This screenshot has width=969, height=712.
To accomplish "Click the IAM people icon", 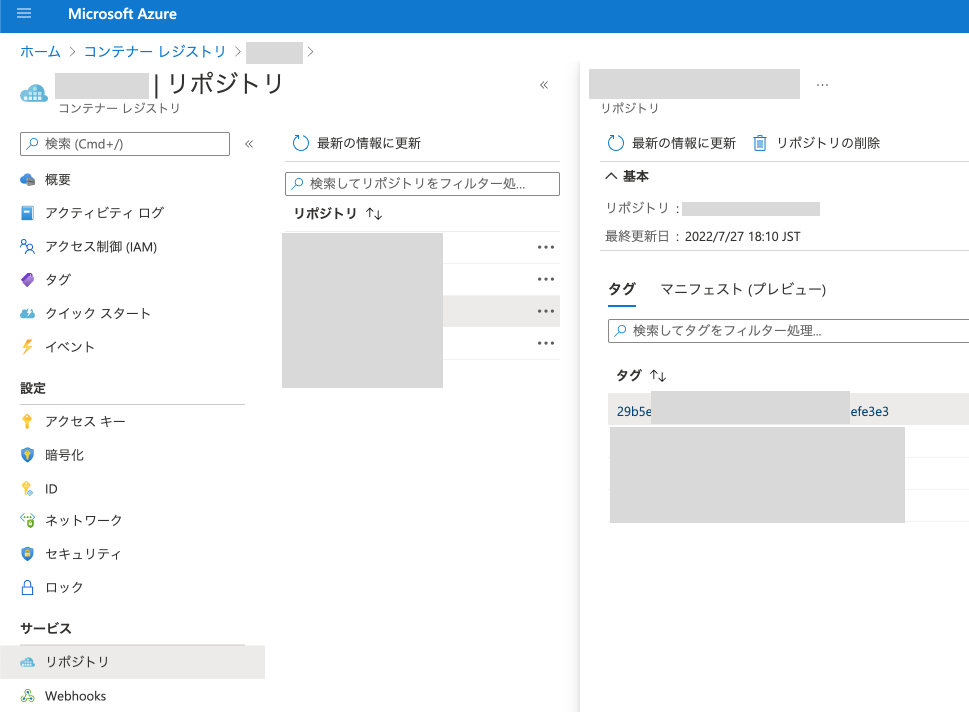I will (x=27, y=247).
